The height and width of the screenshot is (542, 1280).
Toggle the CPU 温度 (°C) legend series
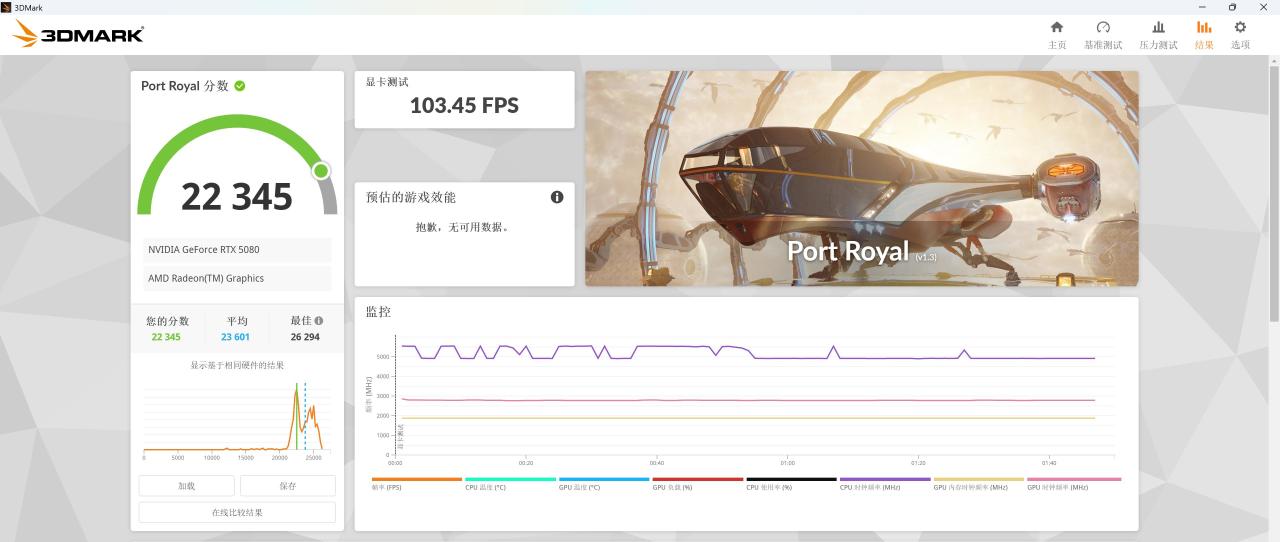tap(510, 484)
